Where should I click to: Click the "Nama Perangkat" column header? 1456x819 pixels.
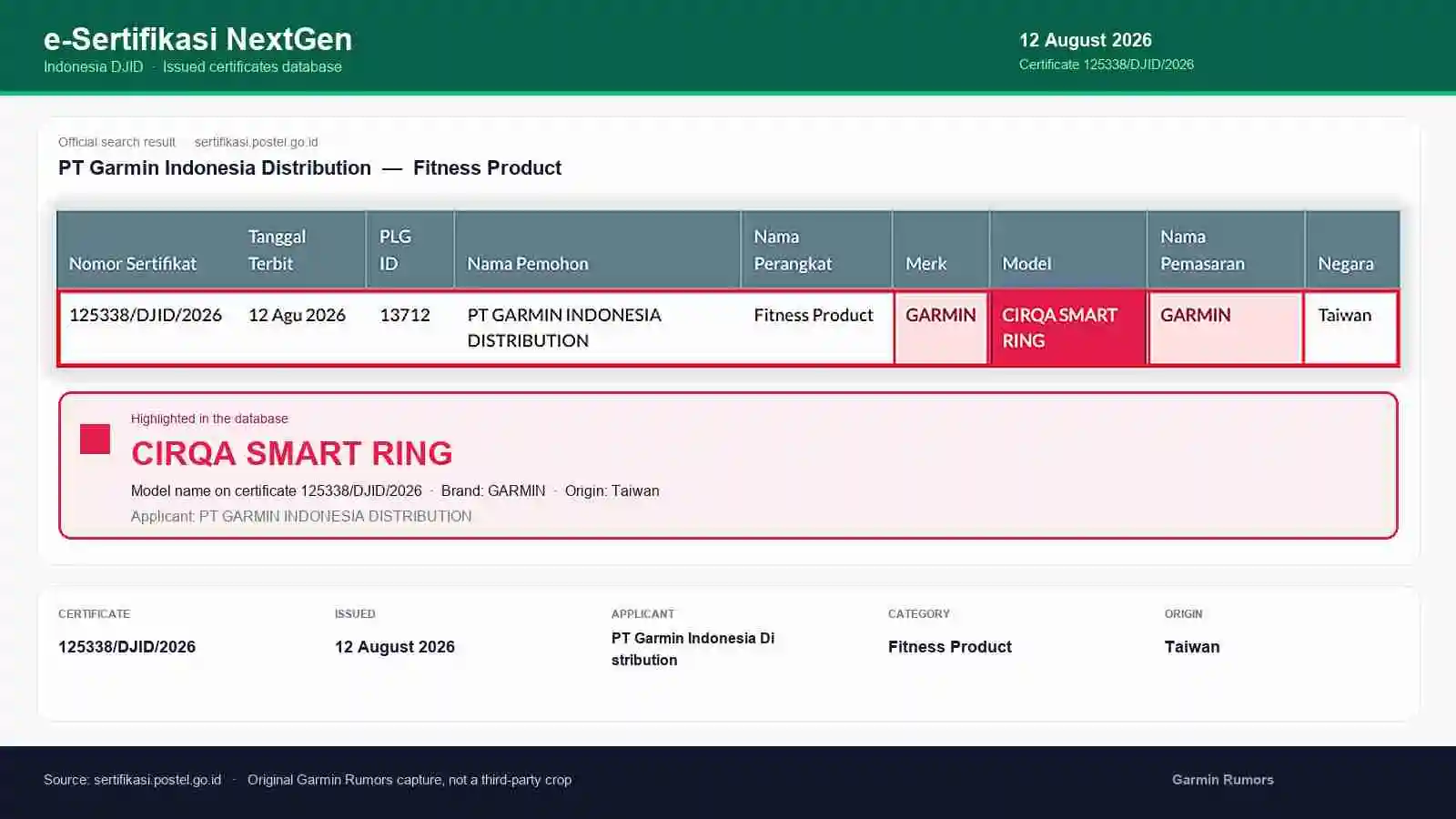tap(793, 250)
